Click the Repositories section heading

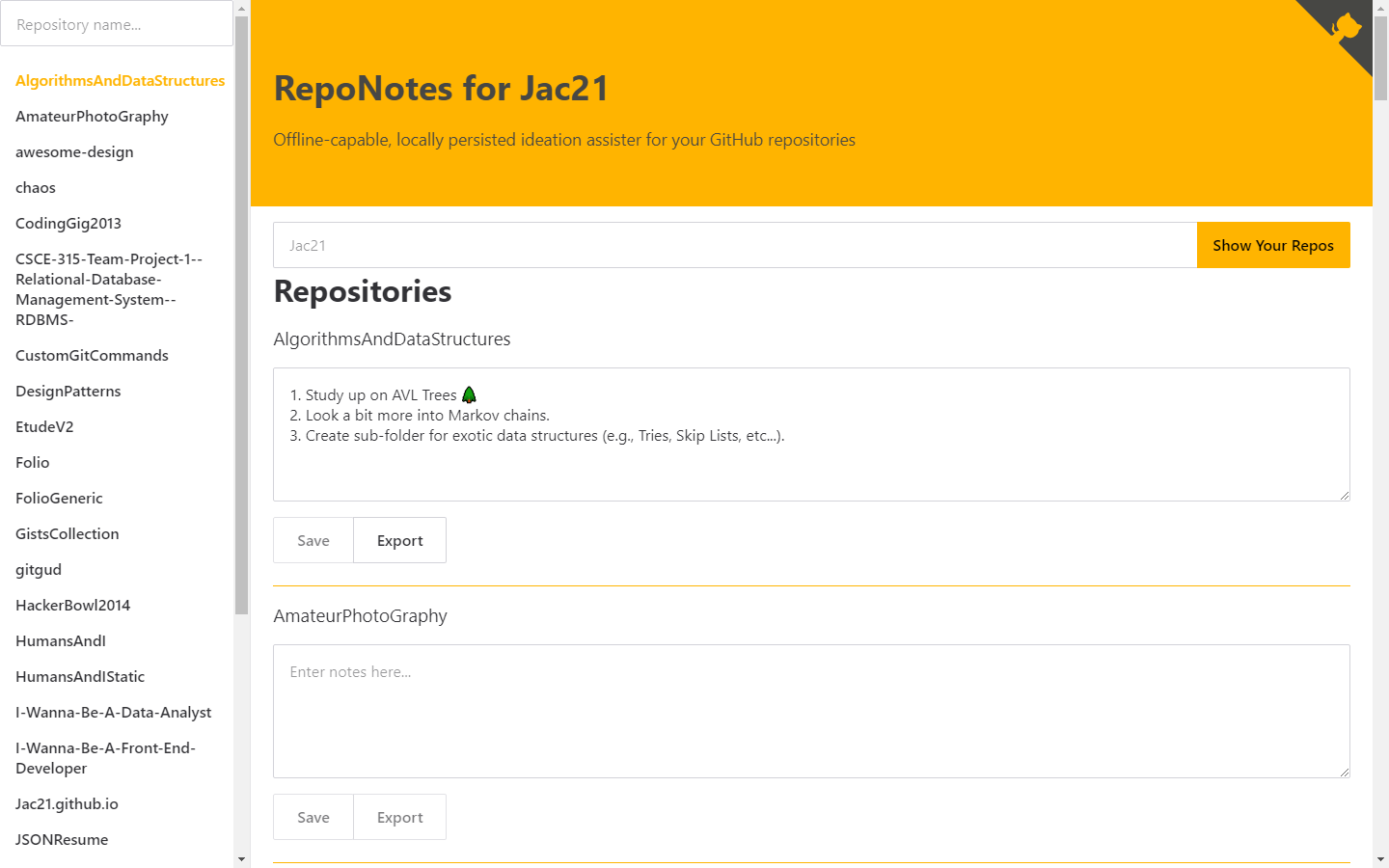pyautogui.click(x=363, y=291)
